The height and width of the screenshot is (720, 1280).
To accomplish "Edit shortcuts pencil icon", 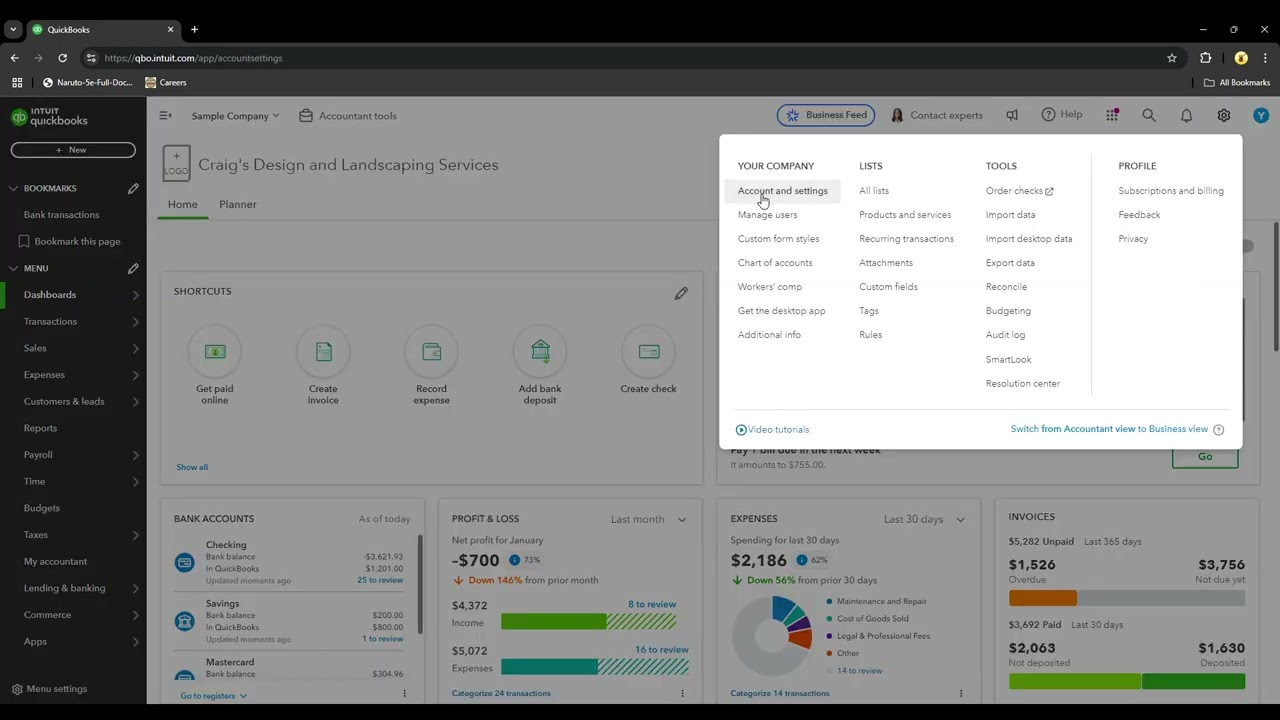I will [x=681, y=293].
